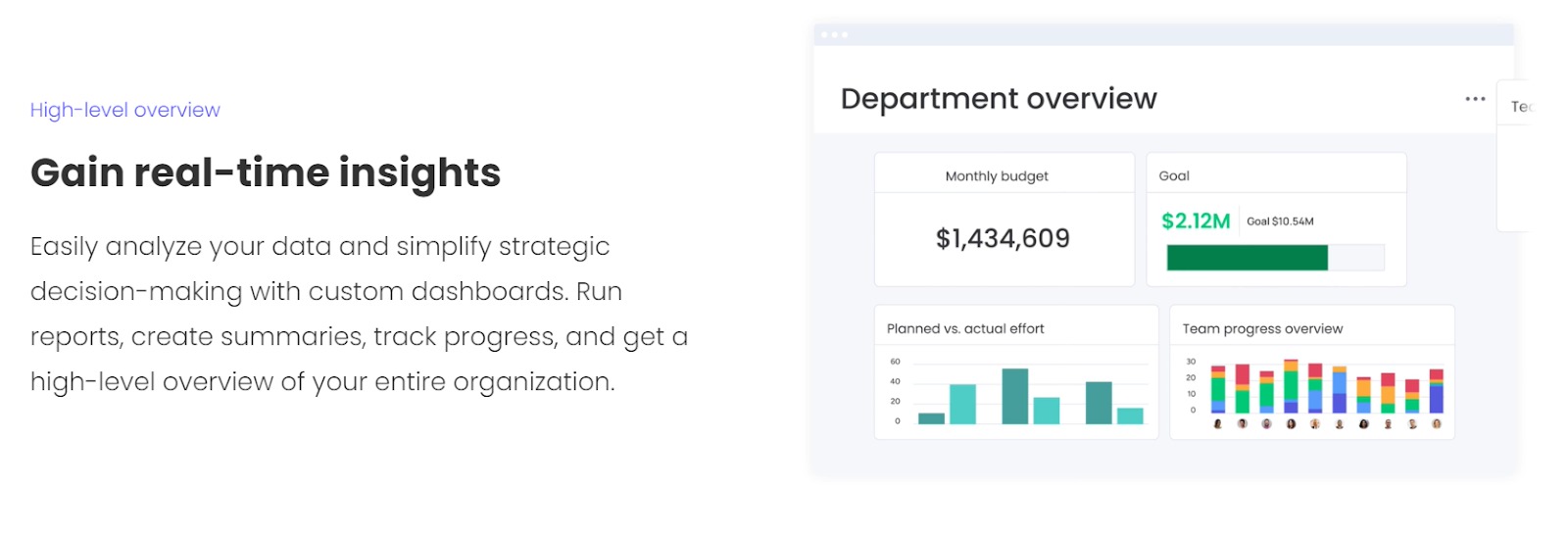This screenshot has height=538, width=1568.
Task: Click the last team member avatar
Action: 1437,424
